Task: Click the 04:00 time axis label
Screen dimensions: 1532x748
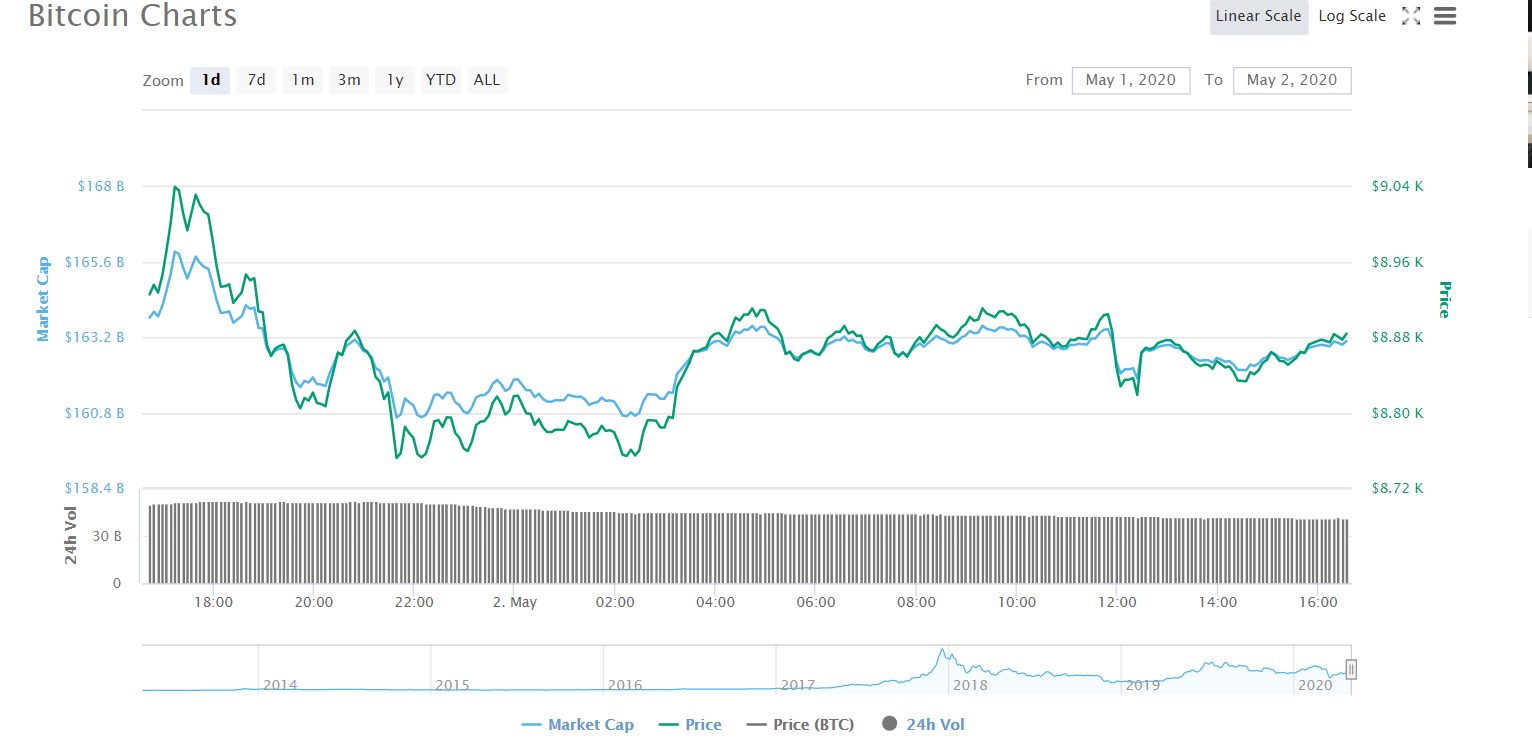Action: coord(716,602)
